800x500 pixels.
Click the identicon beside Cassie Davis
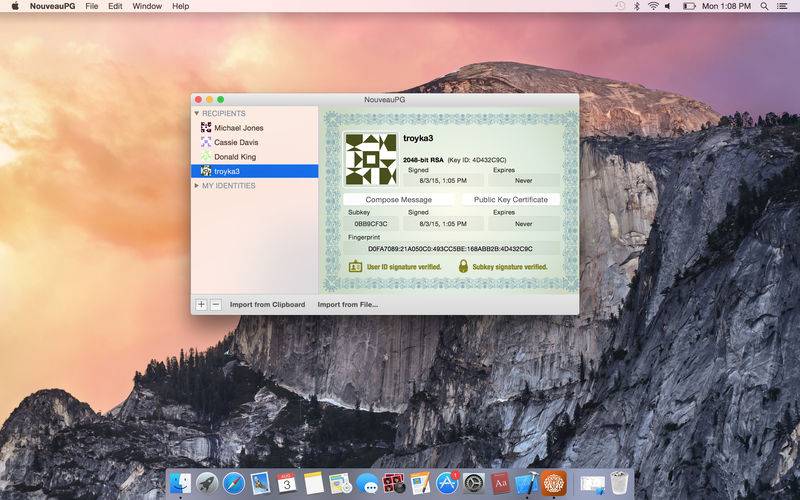click(x=206, y=142)
